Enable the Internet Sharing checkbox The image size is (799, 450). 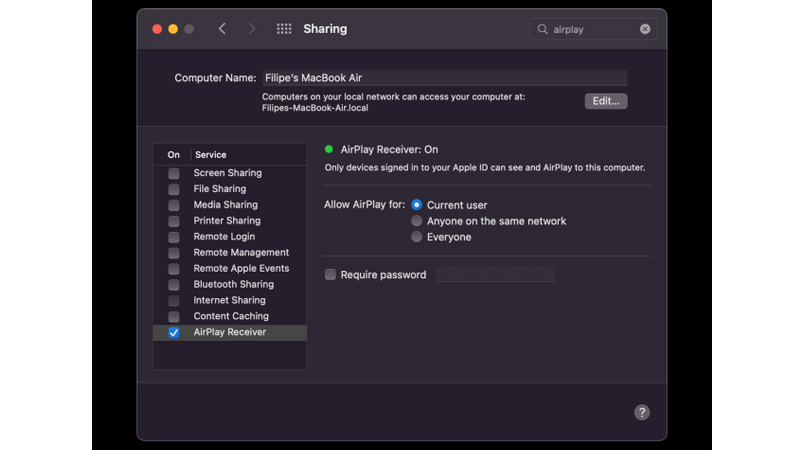(174, 301)
